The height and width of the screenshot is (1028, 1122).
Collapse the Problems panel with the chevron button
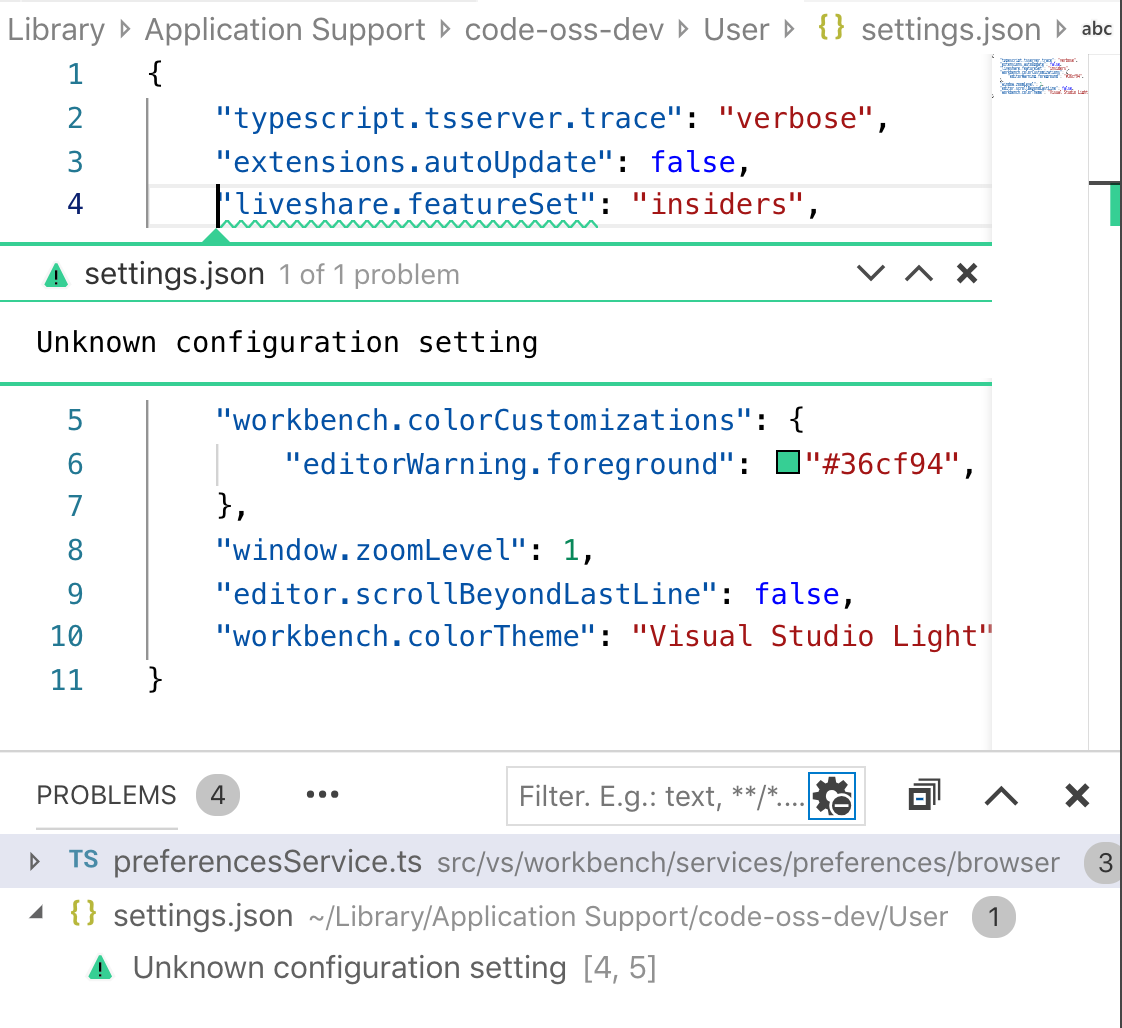coord(1001,795)
